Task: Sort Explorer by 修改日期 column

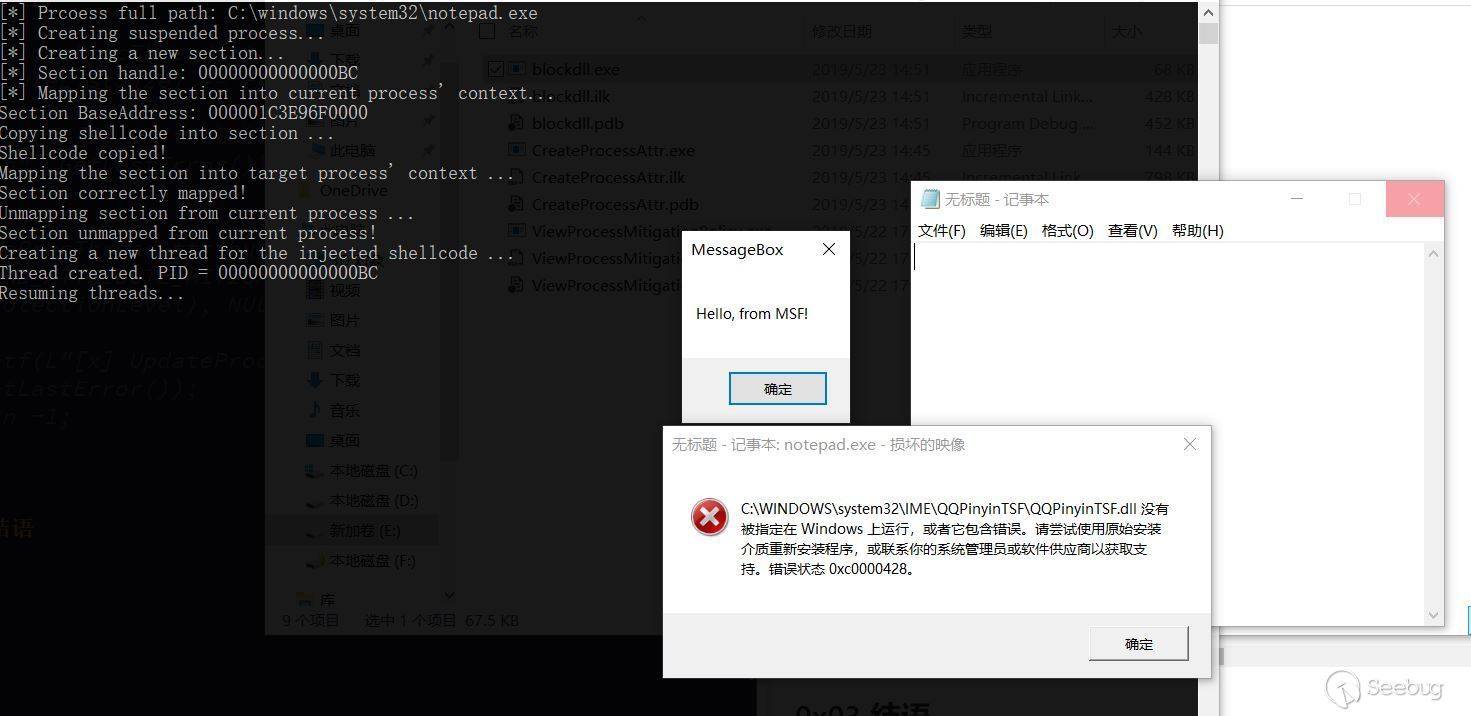Action: (x=841, y=32)
